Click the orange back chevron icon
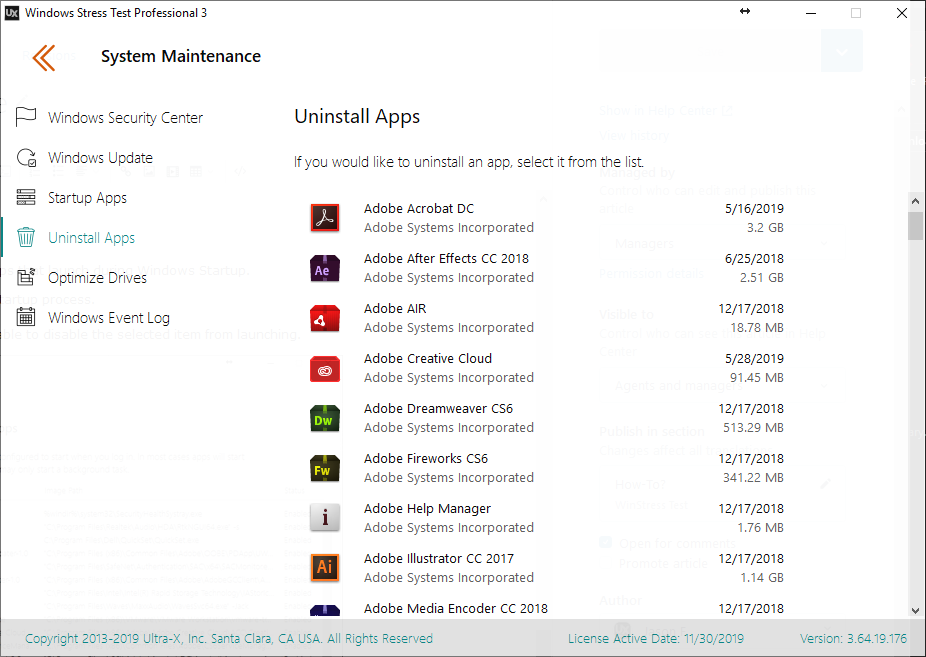Image resolution: width=926 pixels, height=657 pixels. 43,57
